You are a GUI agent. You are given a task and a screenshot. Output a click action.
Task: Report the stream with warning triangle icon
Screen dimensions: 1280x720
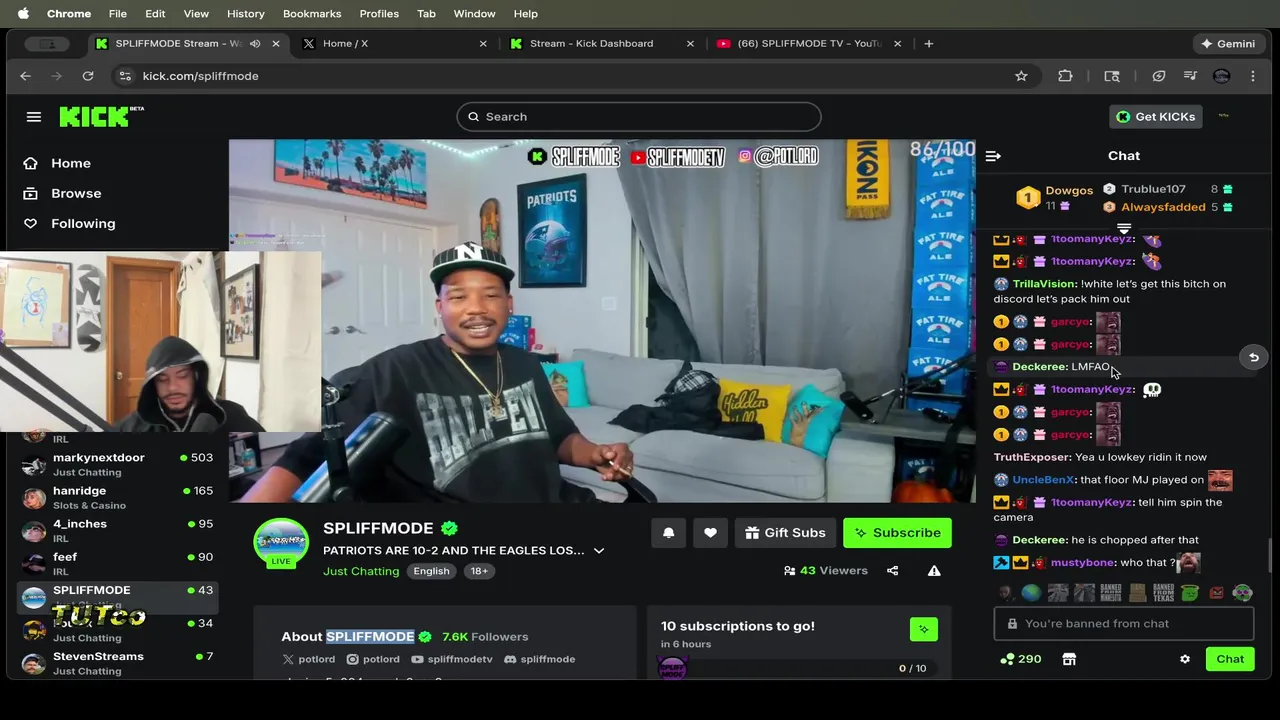[x=934, y=571]
